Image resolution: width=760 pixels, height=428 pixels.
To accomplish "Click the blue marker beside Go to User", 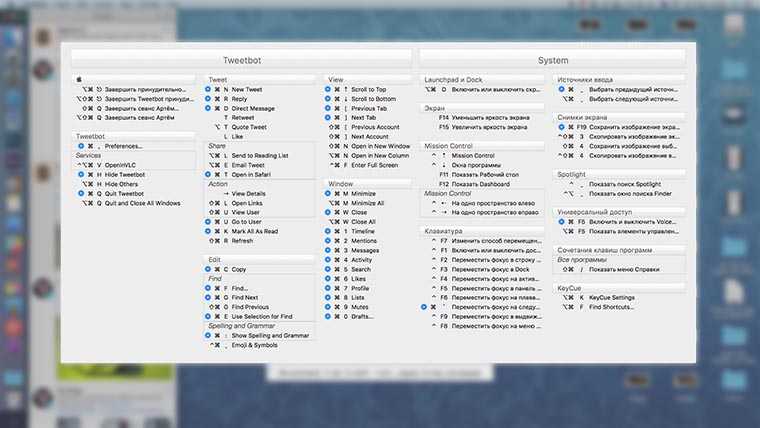I will click(207, 222).
